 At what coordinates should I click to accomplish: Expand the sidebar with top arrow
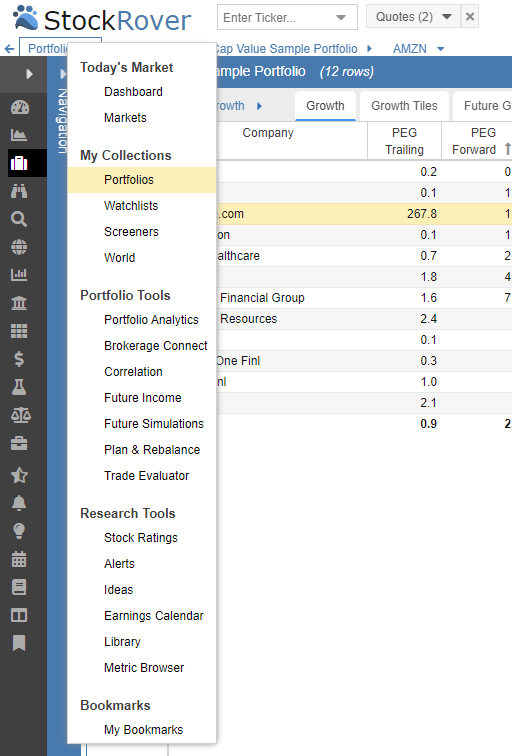[x=29, y=74]
